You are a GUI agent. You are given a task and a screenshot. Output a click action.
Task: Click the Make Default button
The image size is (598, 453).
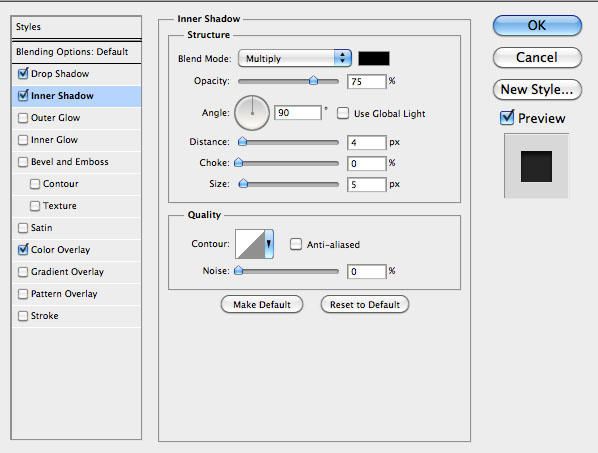[x=262, y=305]
